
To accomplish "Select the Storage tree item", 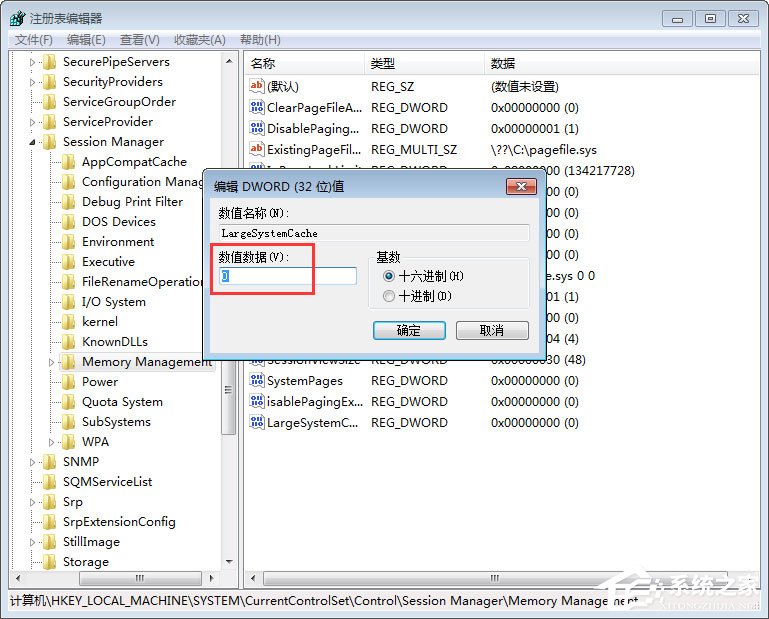I will pyautogui.click(x=86, y=562).
